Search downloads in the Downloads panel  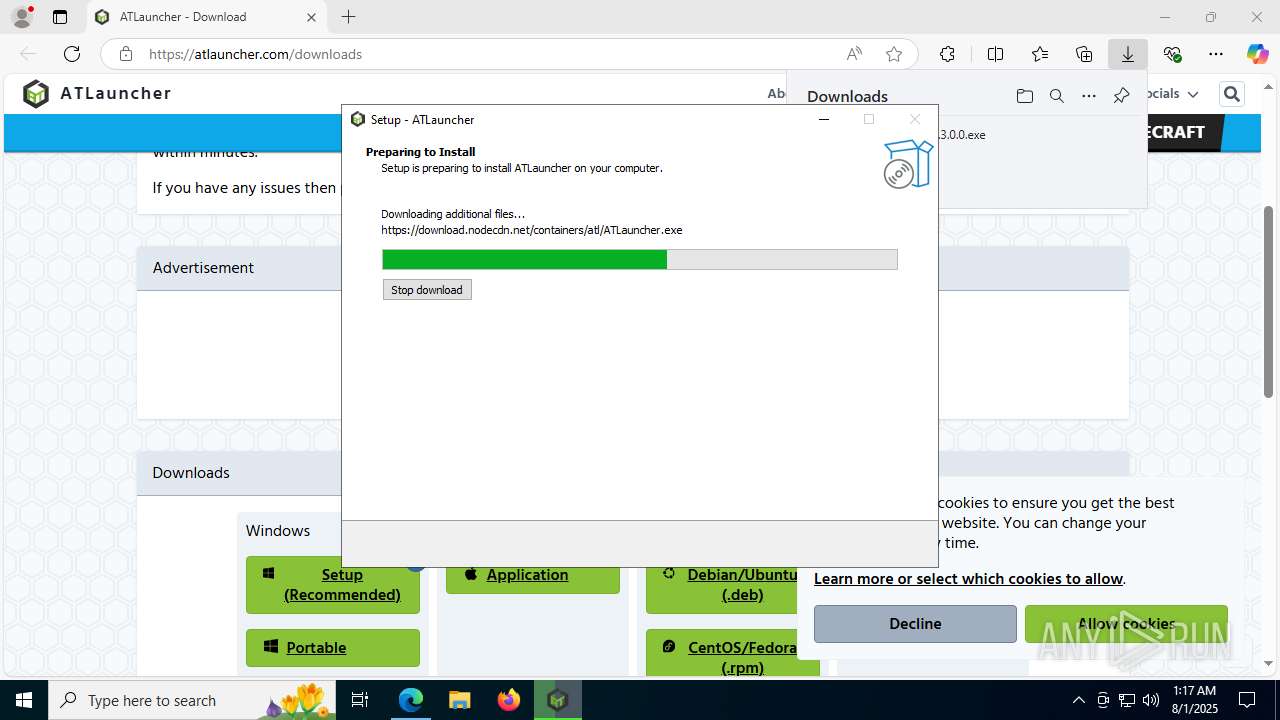pos(1056,96)
